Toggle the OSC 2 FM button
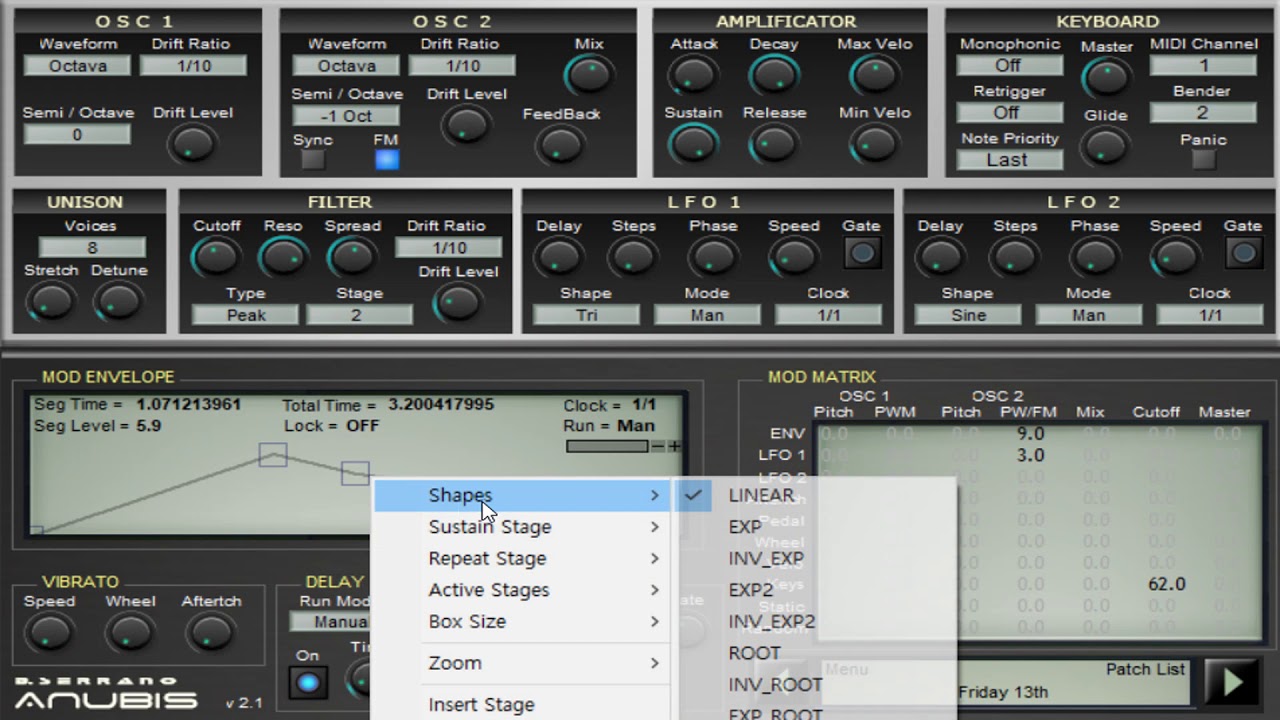The image size is (1280, 720). pyautogui.click(x=386, y=160)
